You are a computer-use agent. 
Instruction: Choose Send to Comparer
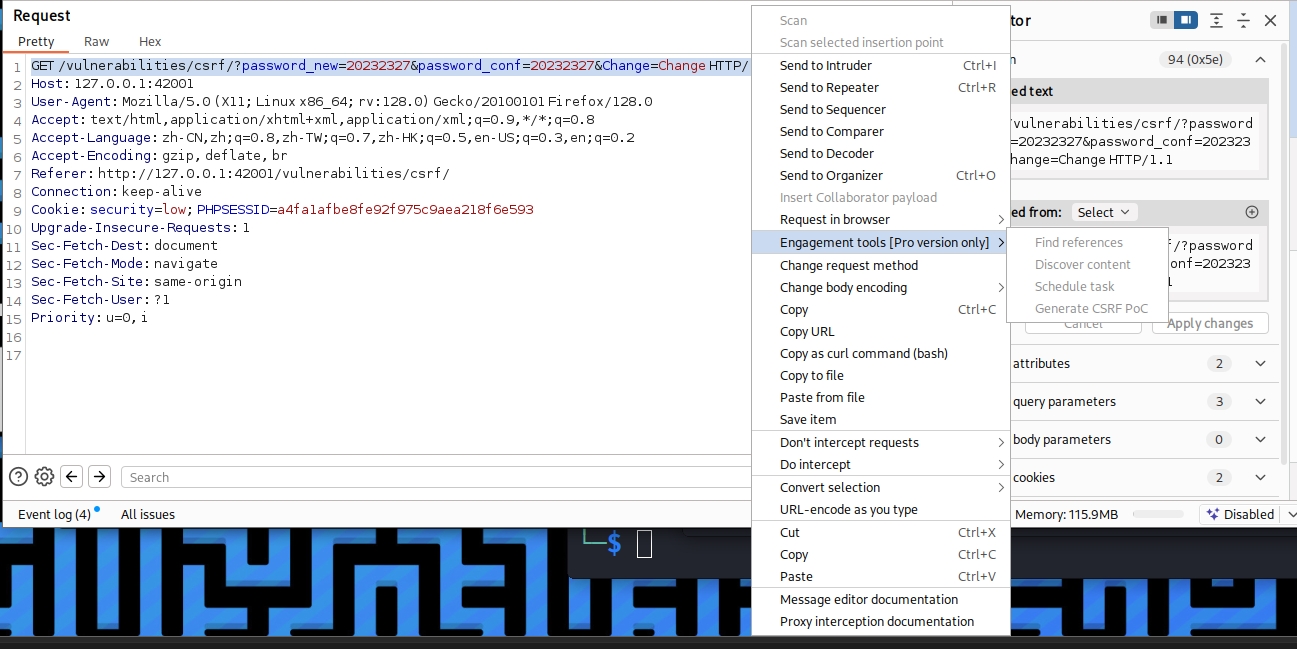(880, 132)
